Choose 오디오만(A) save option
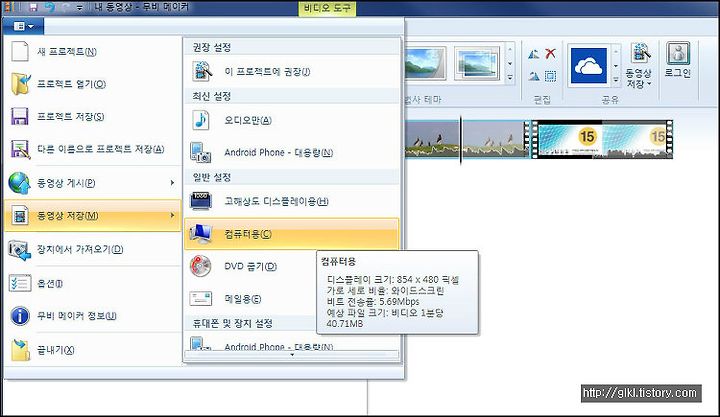Image resolution: width=720 pixels, height=417 pixels. [x=292, y=120]
